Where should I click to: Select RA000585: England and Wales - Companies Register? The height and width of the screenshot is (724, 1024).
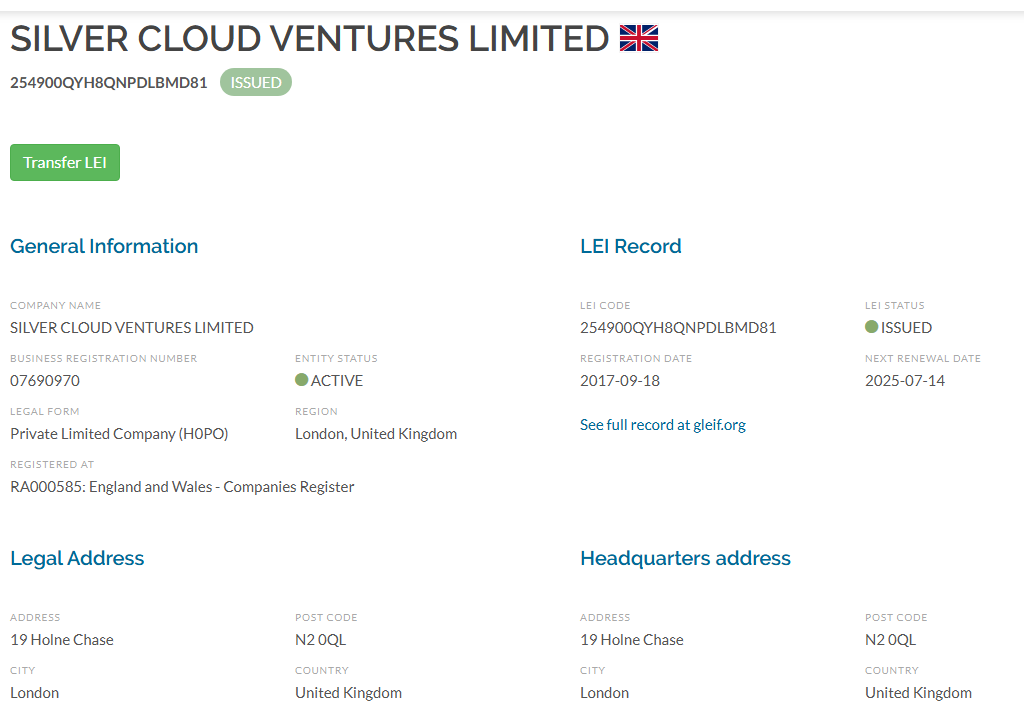pos(182,487)
